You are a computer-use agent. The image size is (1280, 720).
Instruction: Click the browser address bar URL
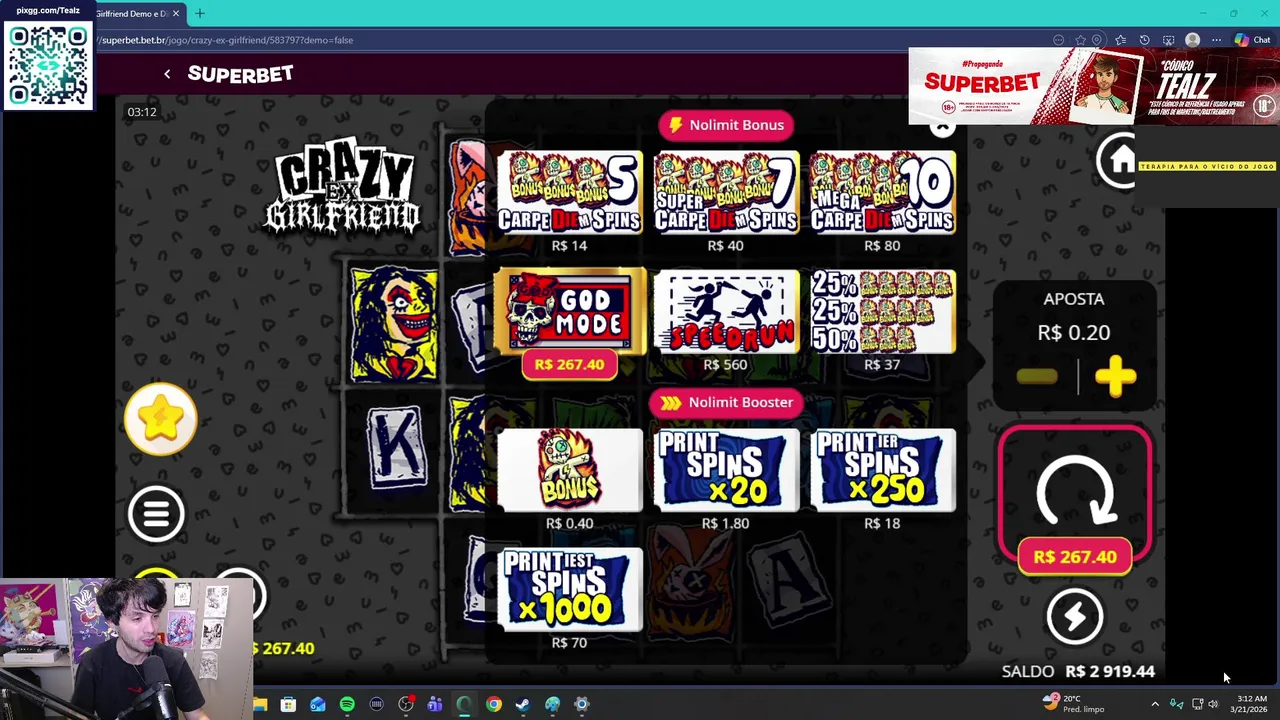[227, 40]
